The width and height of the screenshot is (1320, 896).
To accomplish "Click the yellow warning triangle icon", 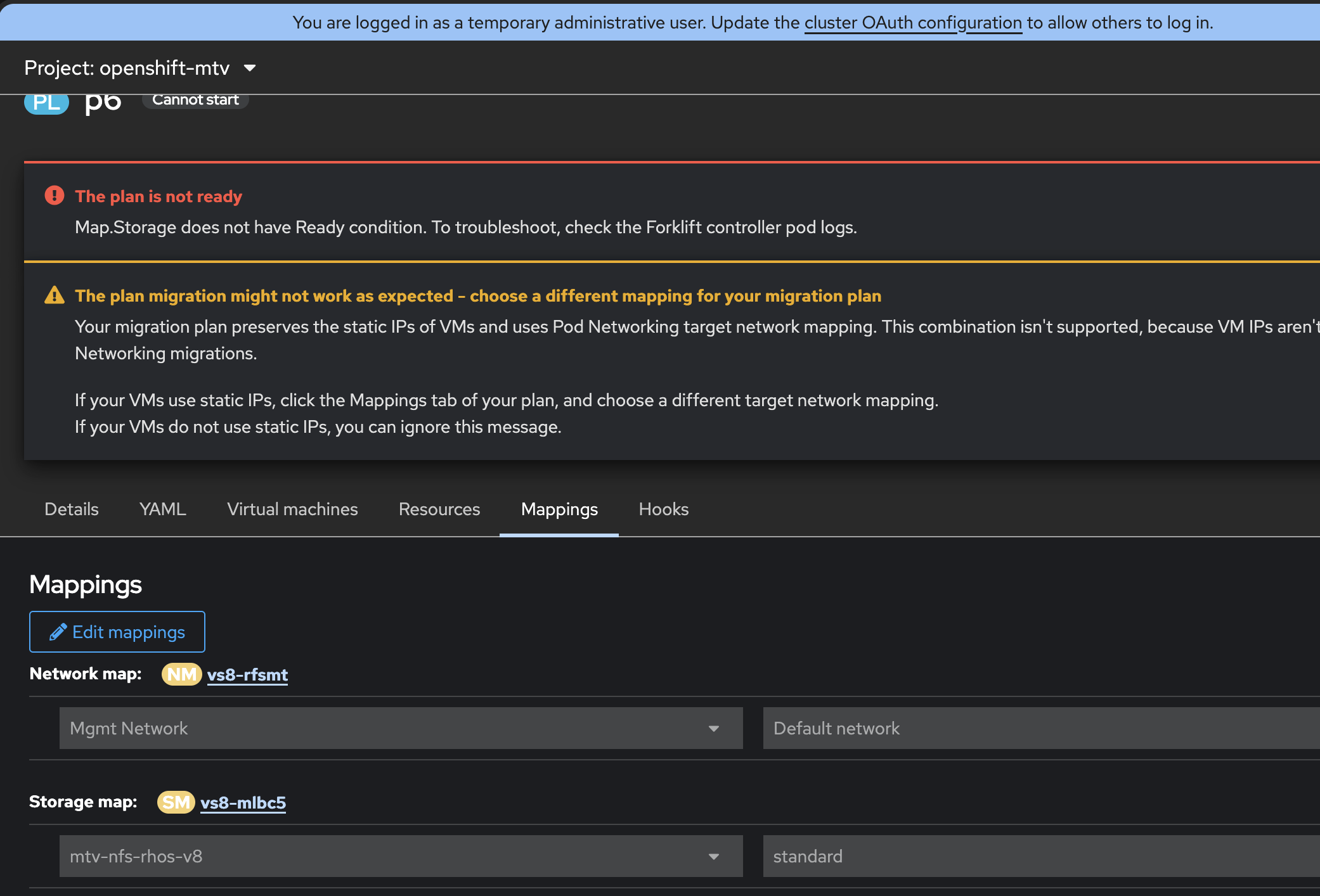I will [55, 295].
